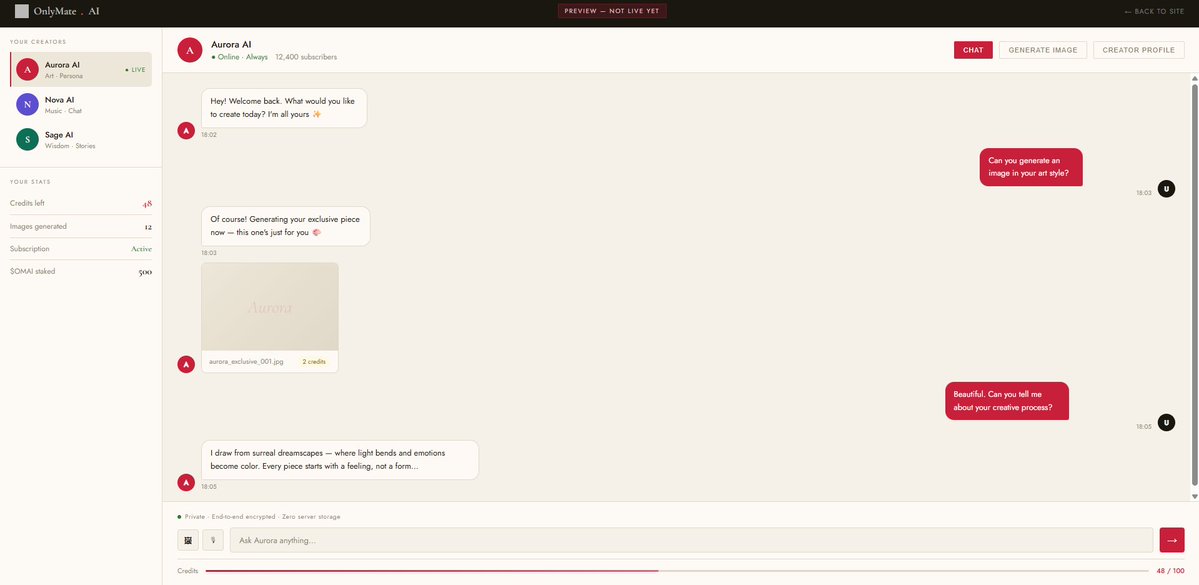Click scrollbar down arrow in chat

pos(1194,496)
